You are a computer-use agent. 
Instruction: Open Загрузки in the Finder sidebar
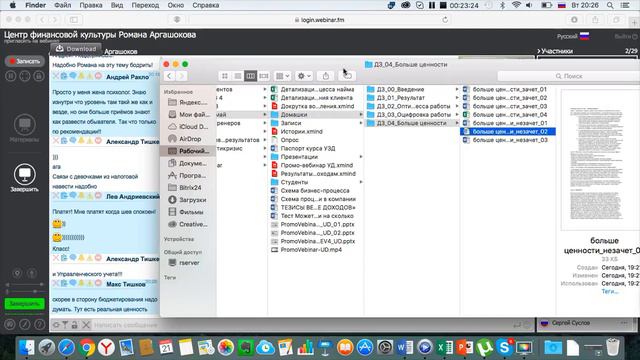pos(188,200)
